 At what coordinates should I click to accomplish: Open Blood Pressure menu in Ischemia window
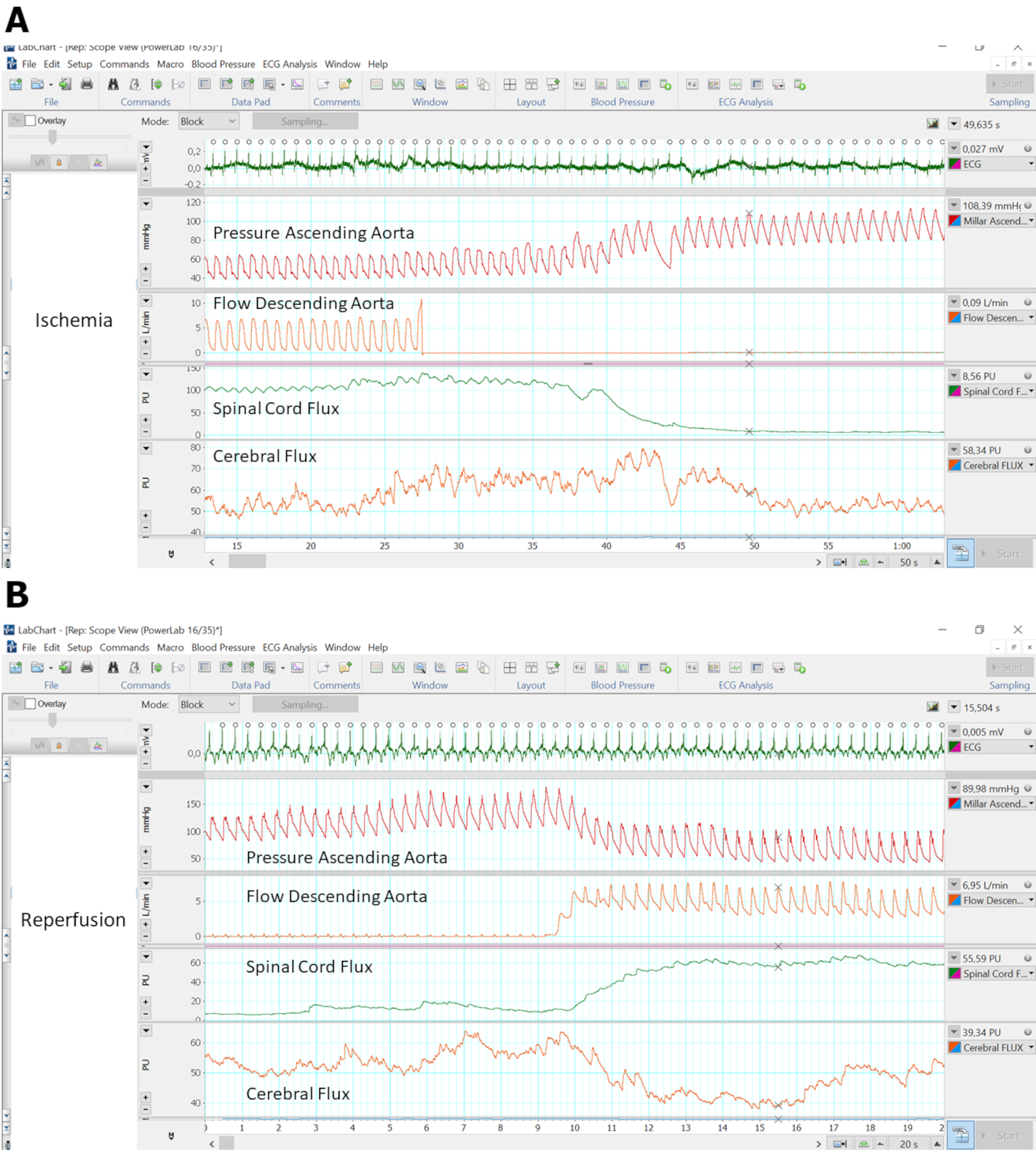pos(223,64)
